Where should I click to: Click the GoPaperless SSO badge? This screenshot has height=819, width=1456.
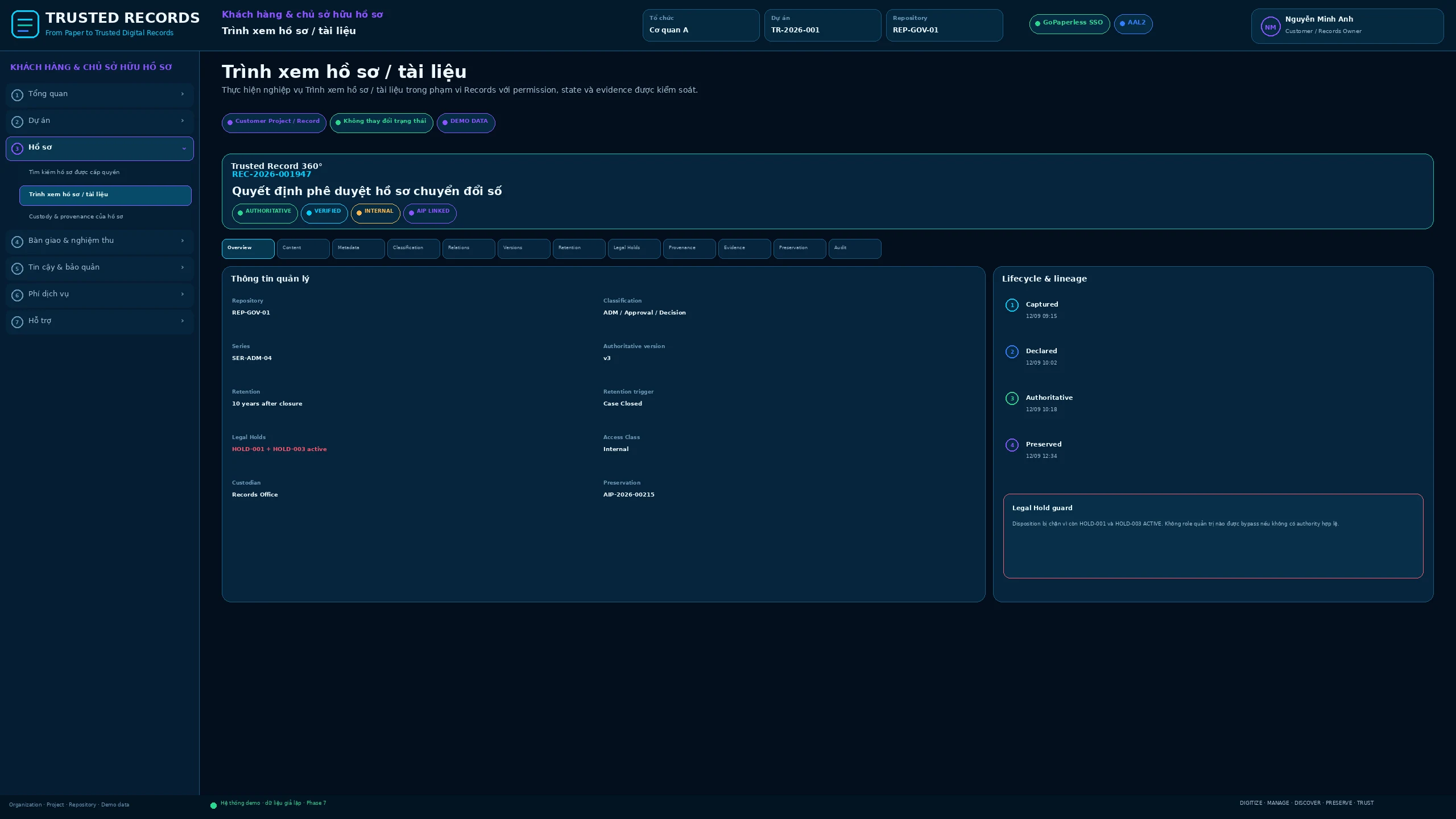click(x=1069, y=24)
